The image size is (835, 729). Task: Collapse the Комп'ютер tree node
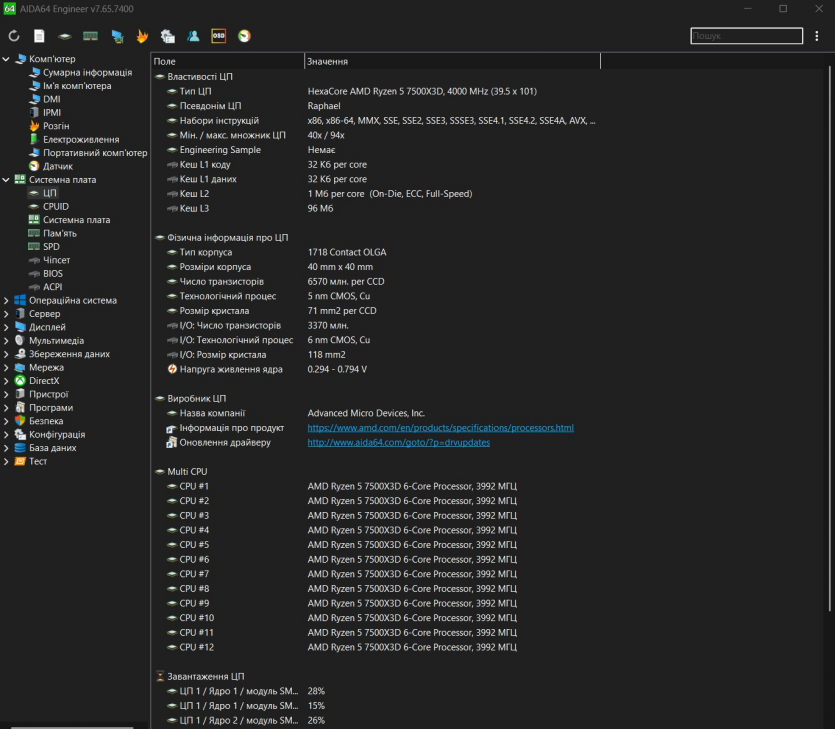6,59
